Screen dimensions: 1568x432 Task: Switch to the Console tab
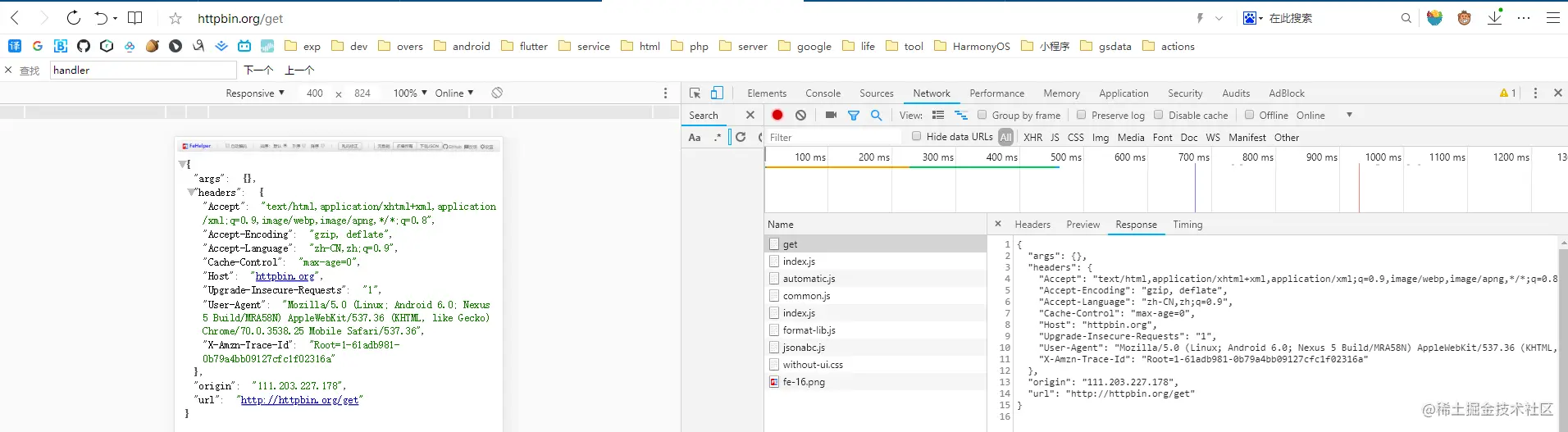[x=823, y=93]
